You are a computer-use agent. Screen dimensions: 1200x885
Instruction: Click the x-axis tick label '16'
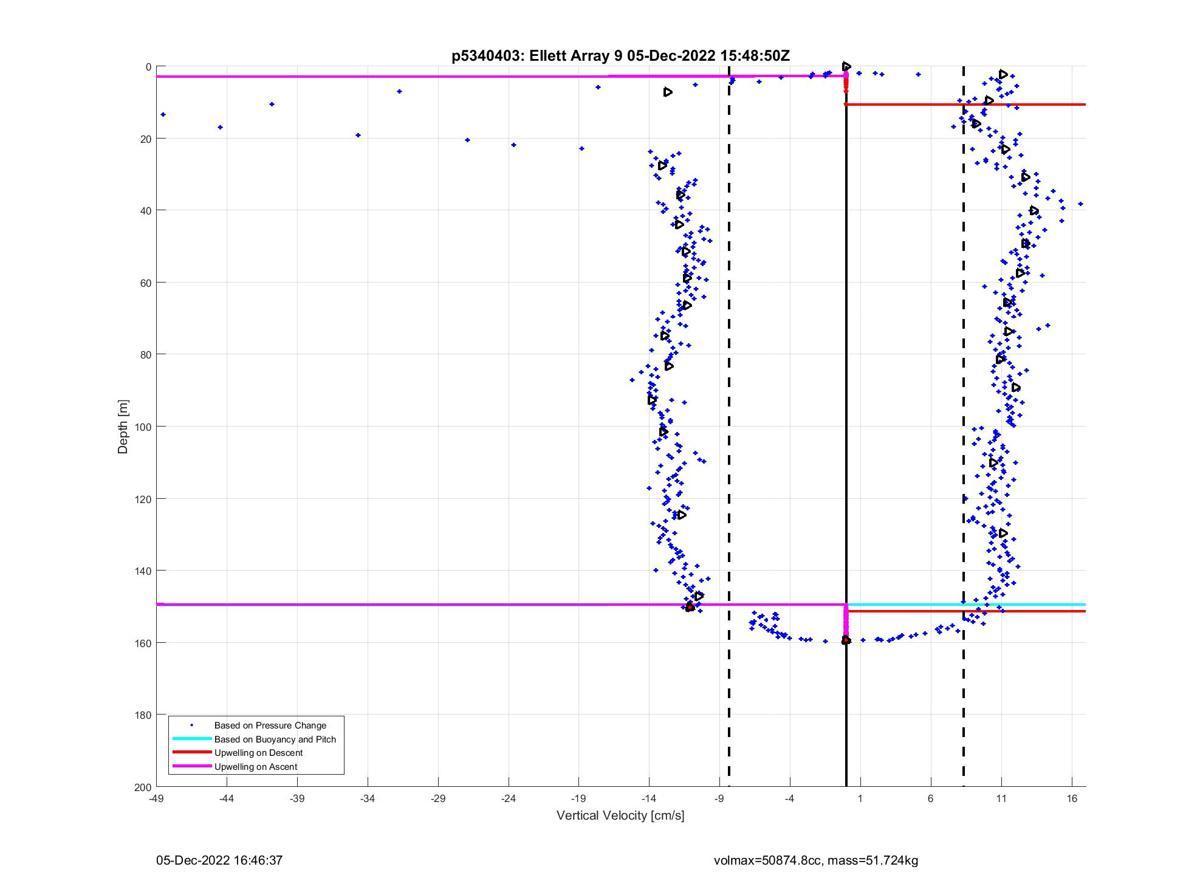pos(1071,798)
